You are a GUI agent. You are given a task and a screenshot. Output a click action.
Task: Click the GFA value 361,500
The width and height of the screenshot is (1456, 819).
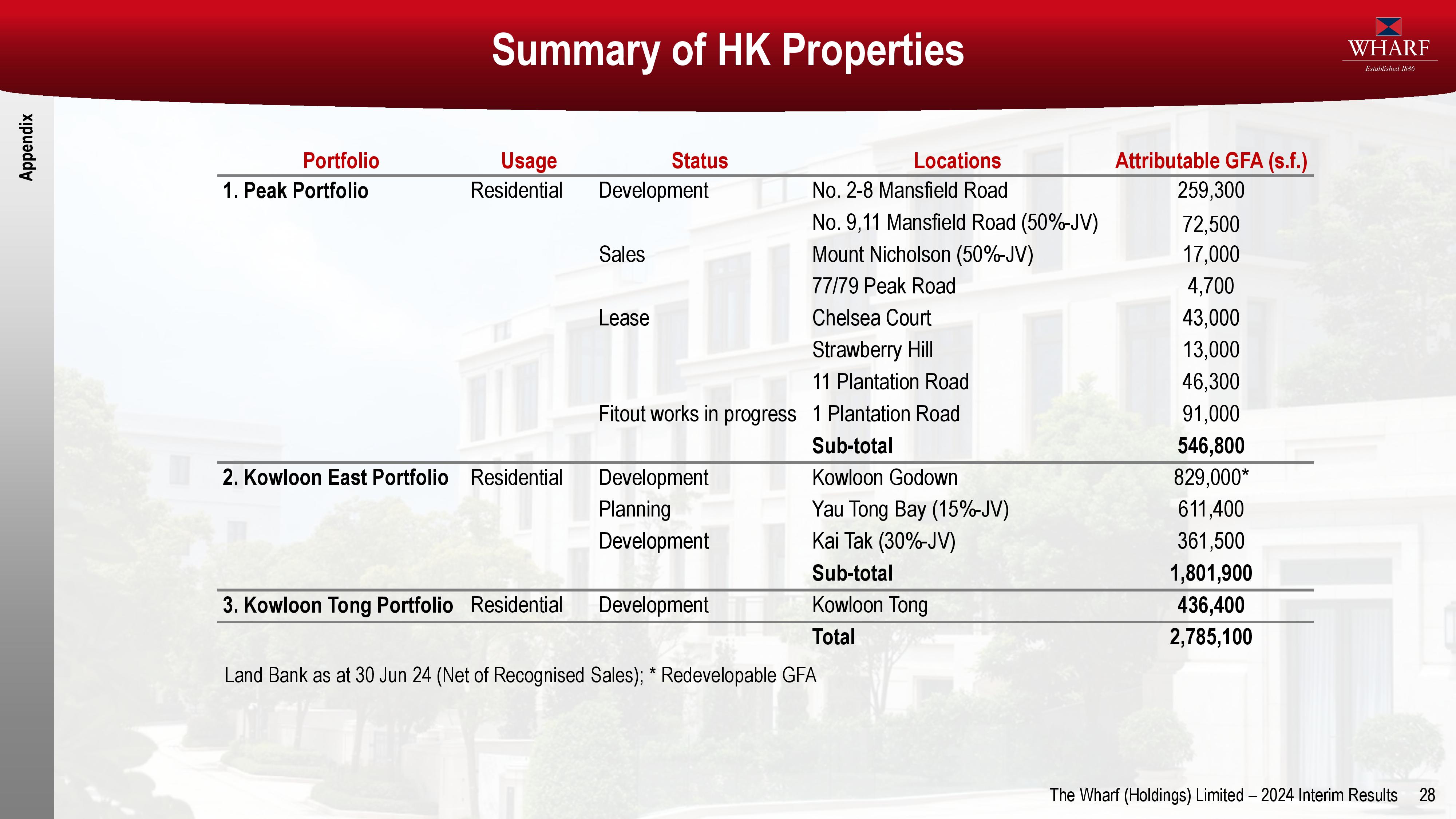pyautogui.click(x=1211, y=542)
